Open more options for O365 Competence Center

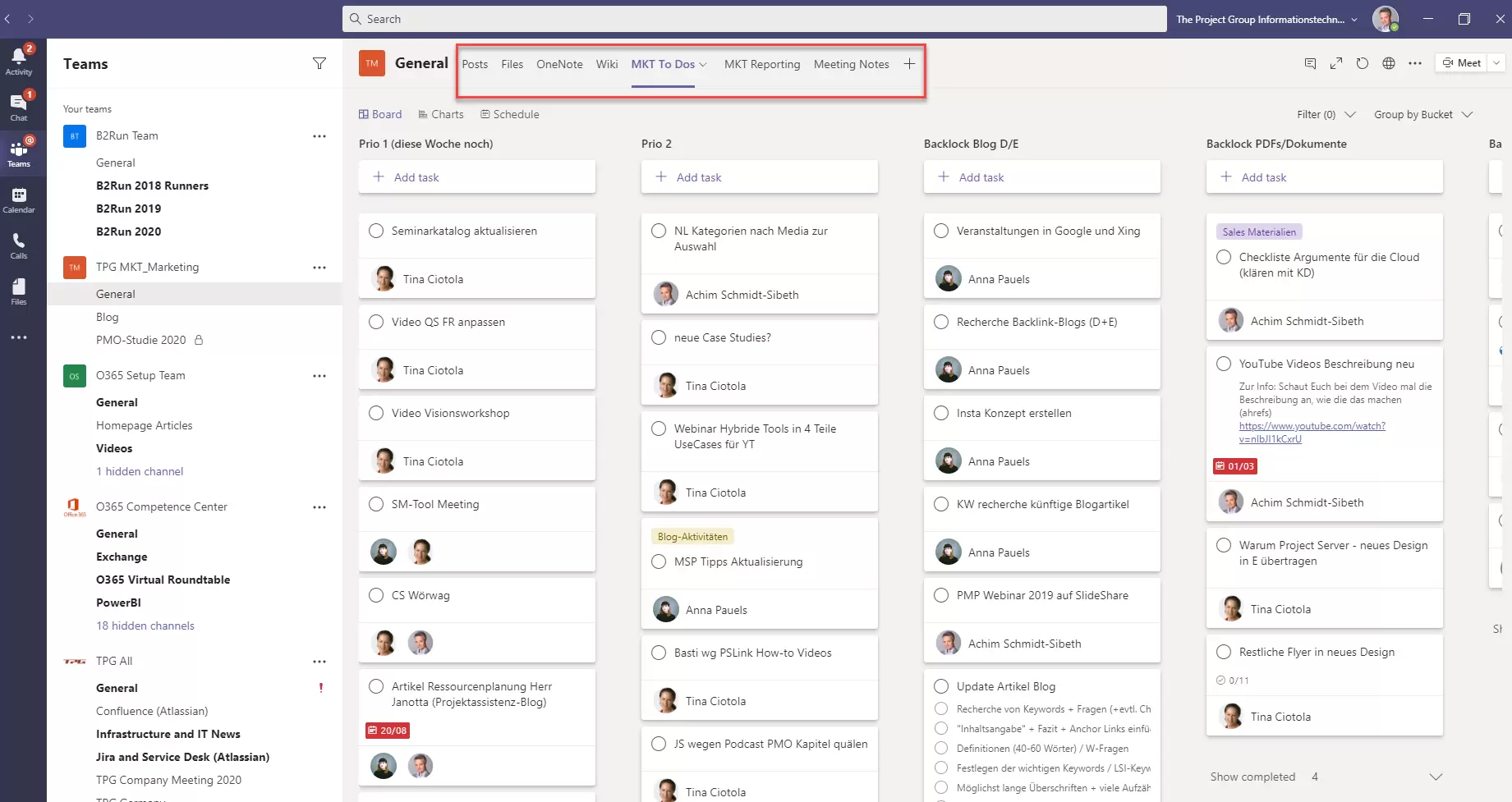click(x=319, y=507)
